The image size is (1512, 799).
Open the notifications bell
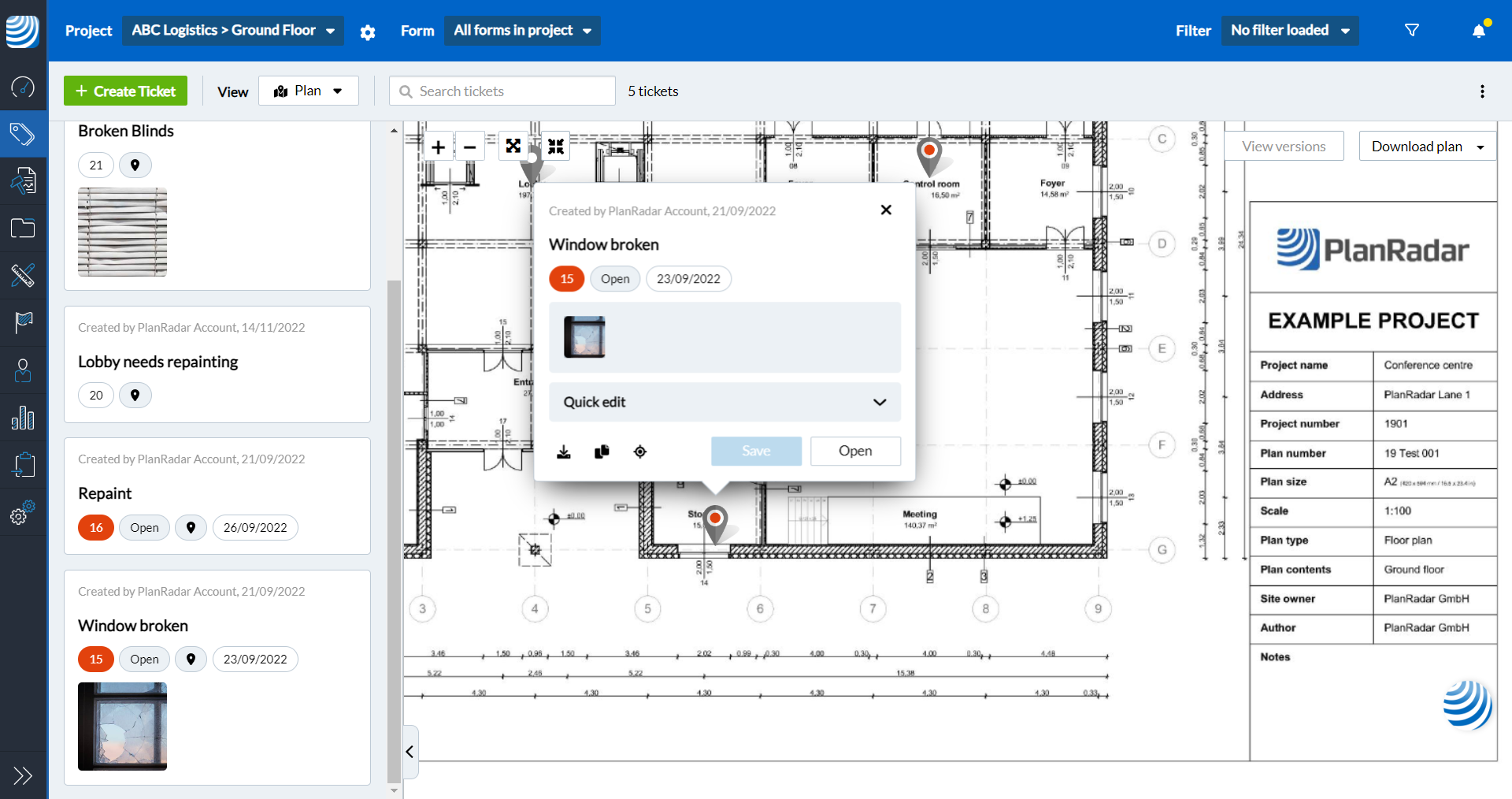pyautogui.click(x=1478, y=30)
